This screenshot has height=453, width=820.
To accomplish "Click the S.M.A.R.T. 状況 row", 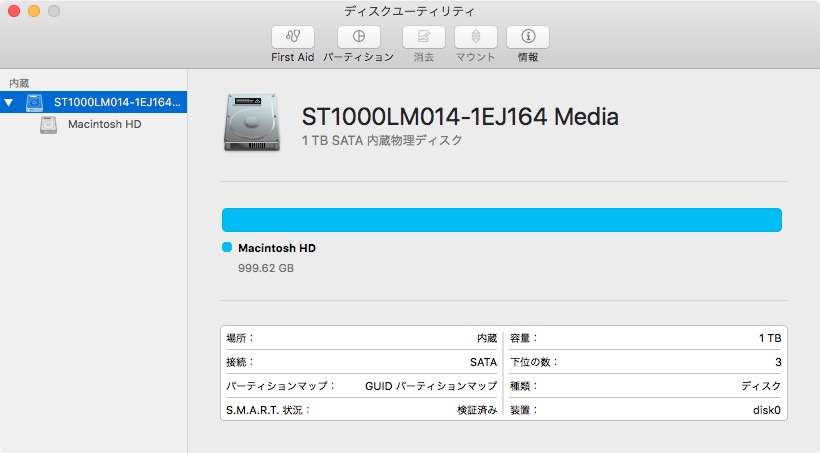I will coord(361,410).
